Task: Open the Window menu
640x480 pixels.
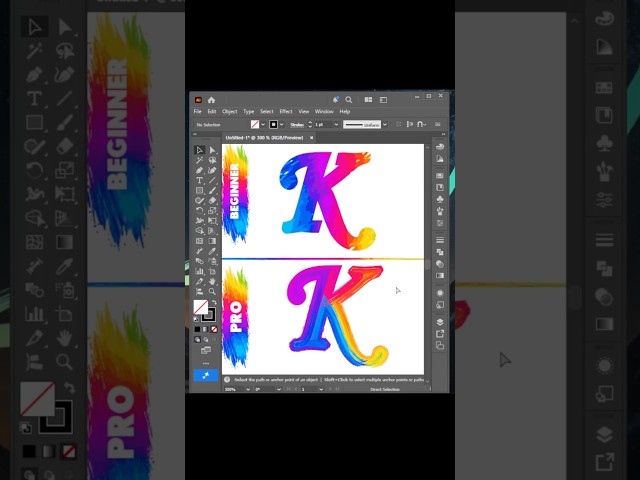Action: (324, 111)
